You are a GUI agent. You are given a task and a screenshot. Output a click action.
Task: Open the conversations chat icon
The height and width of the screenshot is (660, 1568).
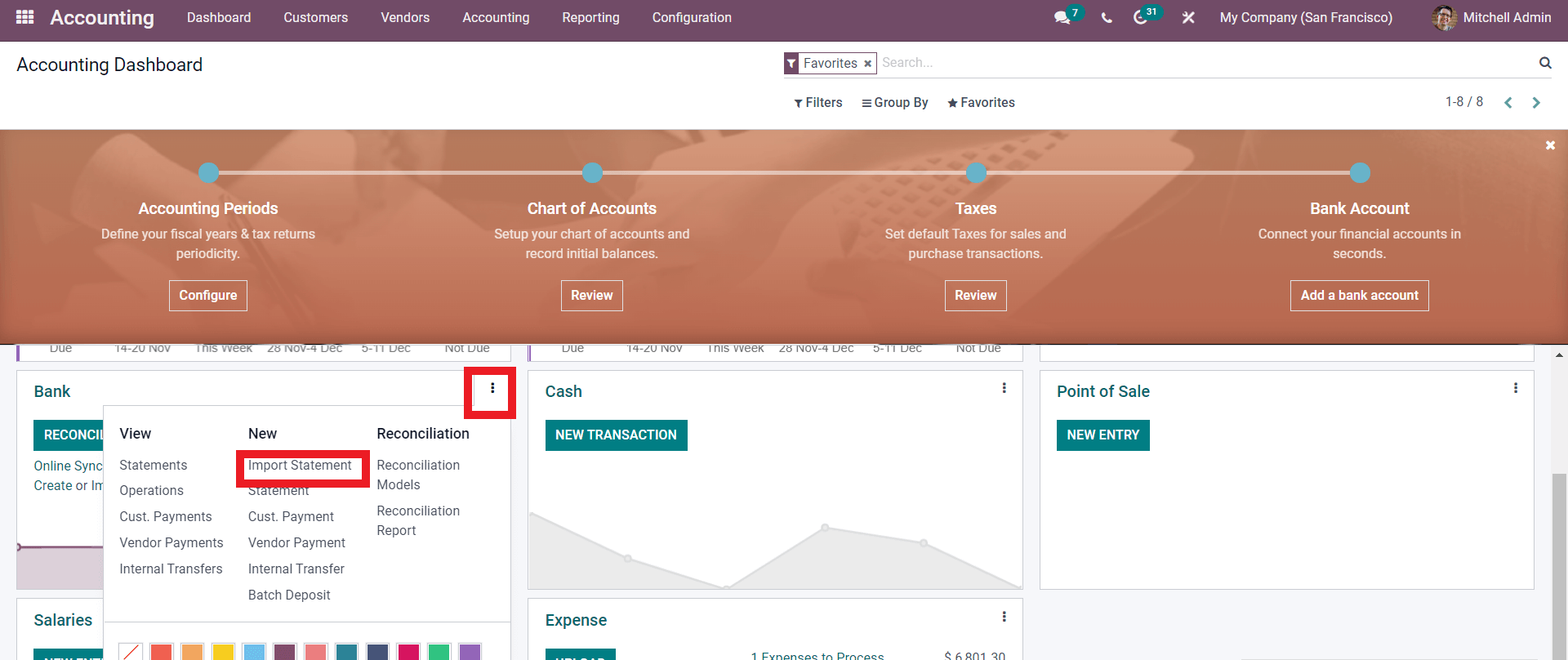click(1062, 17)
